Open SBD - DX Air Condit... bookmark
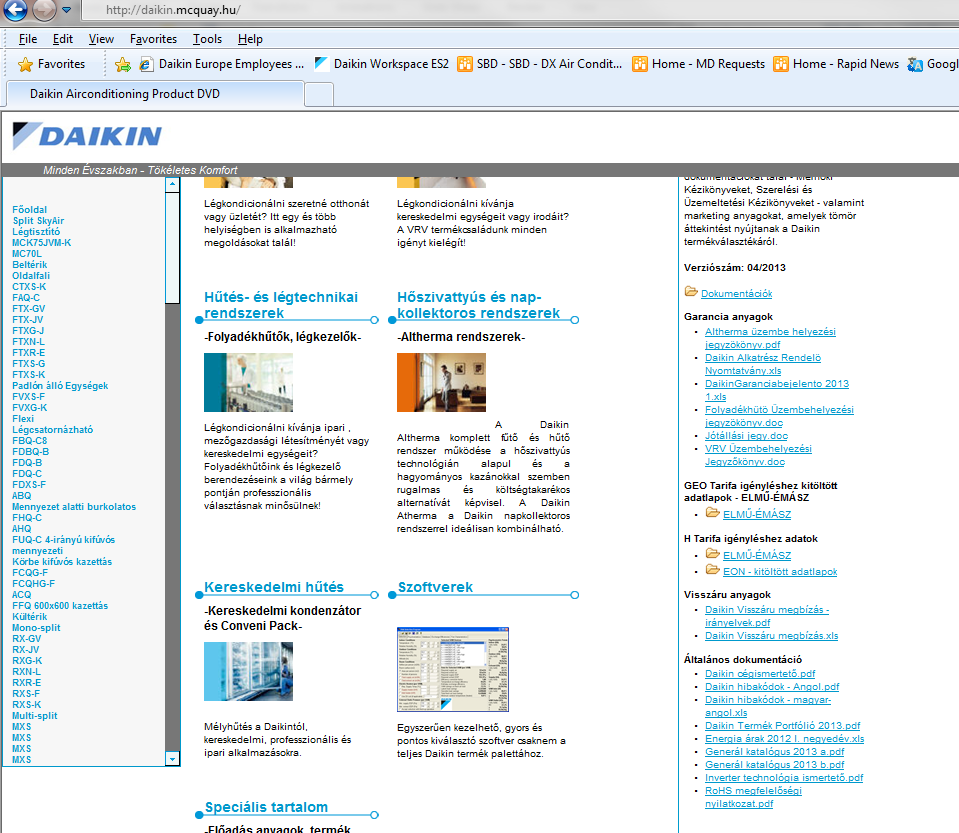The width and height of the screenshot is (959, 833). pos(539,64)
